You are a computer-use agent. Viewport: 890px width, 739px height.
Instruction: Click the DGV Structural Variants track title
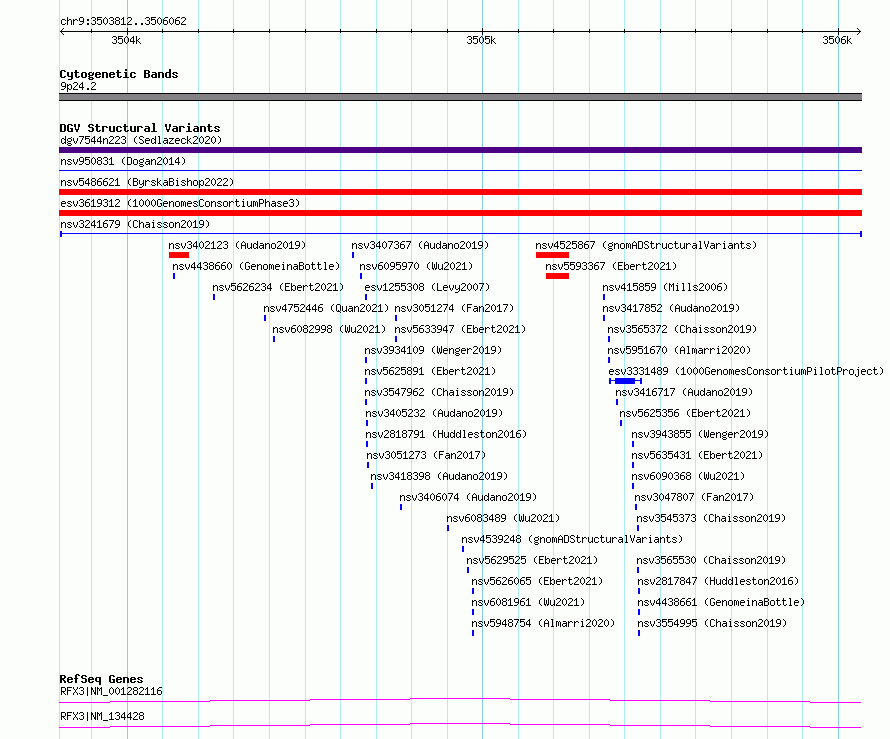(x=140, y=128)
